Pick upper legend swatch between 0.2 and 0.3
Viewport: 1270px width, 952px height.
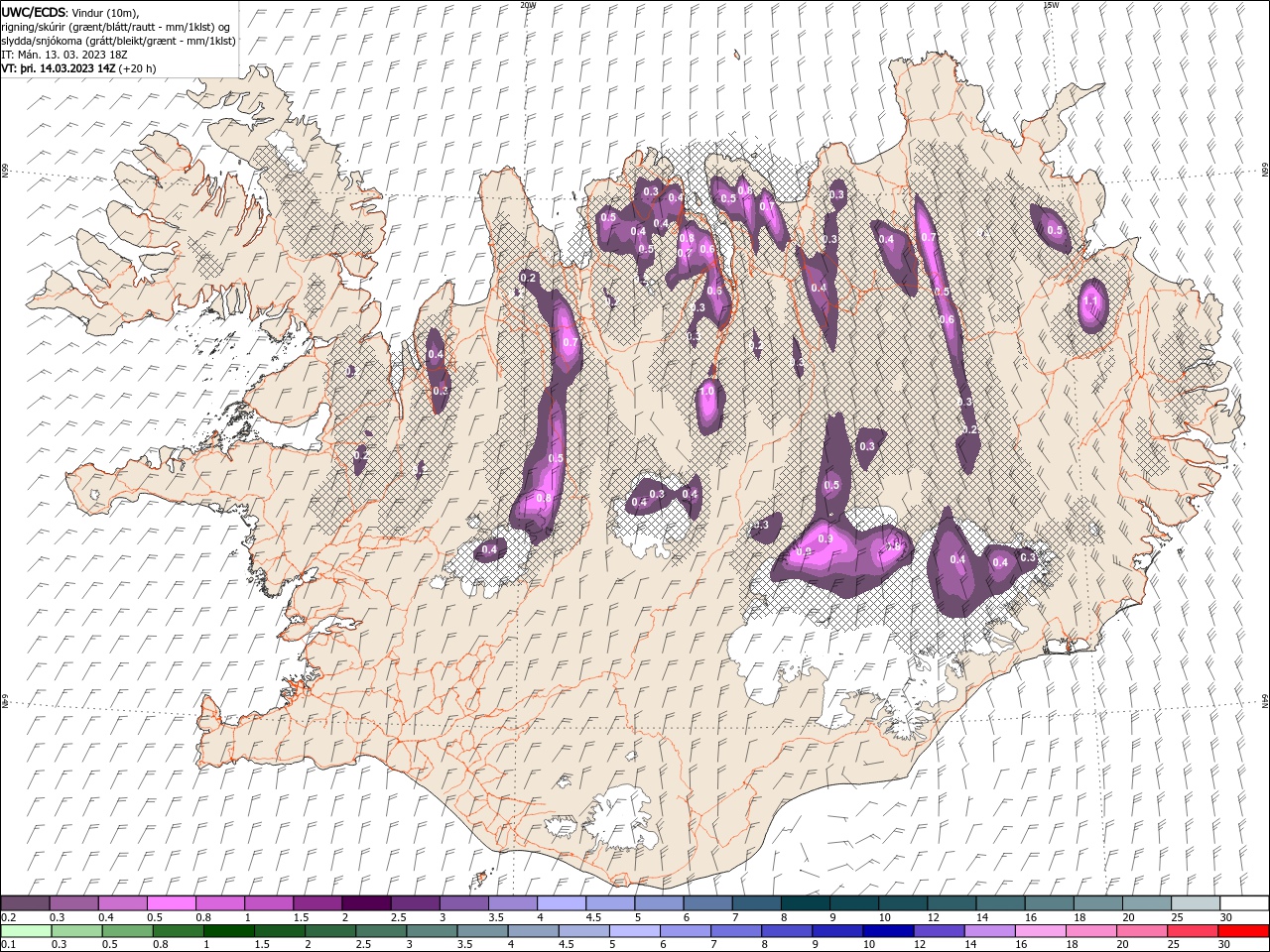(25, 903)
